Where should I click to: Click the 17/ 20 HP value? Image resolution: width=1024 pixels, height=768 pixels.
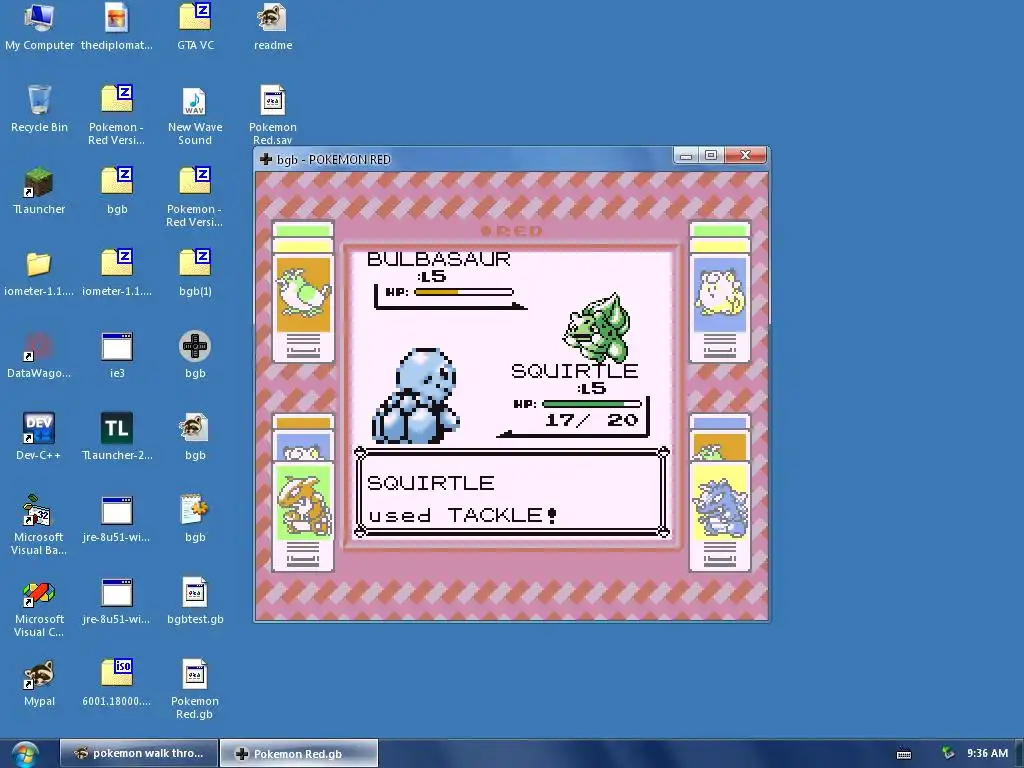[591, 420]
